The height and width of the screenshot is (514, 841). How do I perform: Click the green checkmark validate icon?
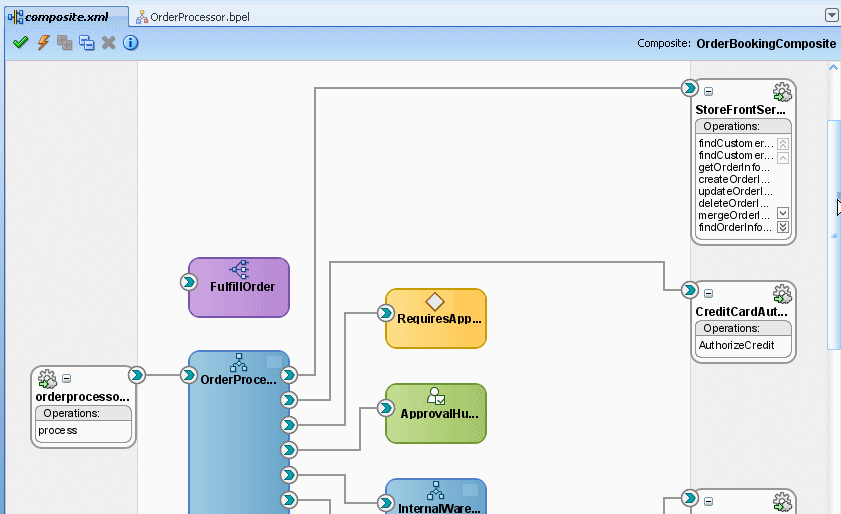(x=20, y=42)
